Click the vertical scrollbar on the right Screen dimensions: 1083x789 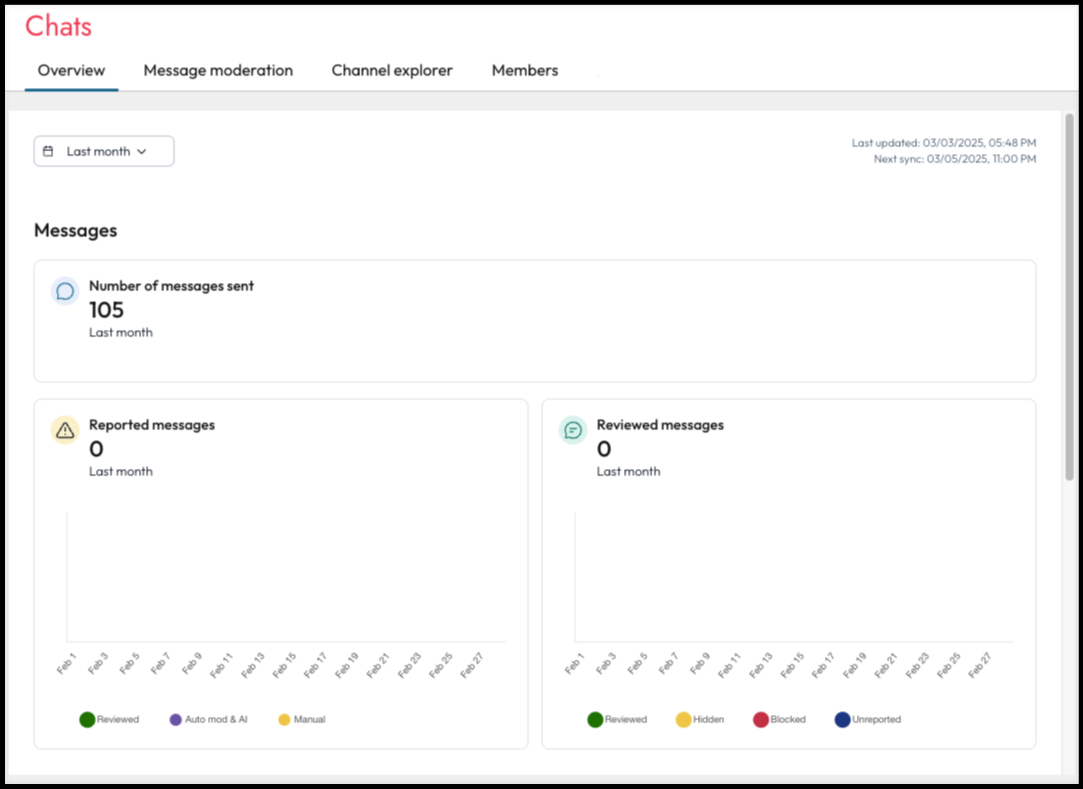tap(1069, 297)
